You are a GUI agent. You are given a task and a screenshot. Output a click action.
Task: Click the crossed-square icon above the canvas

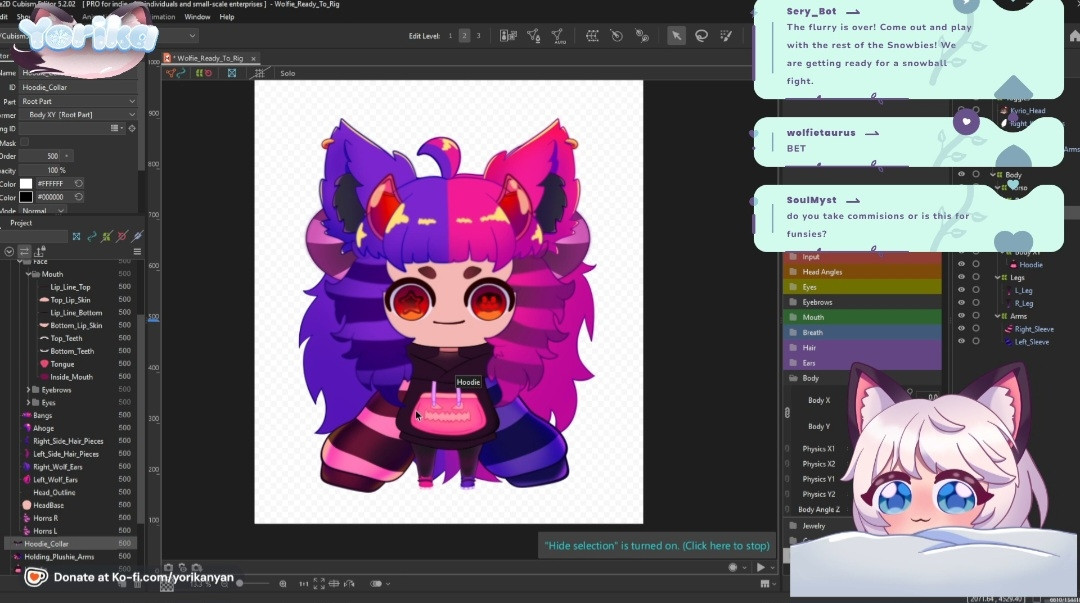232,73
